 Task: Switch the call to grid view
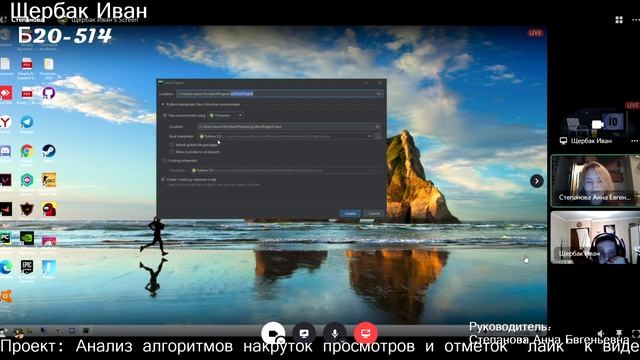[619, 20]
